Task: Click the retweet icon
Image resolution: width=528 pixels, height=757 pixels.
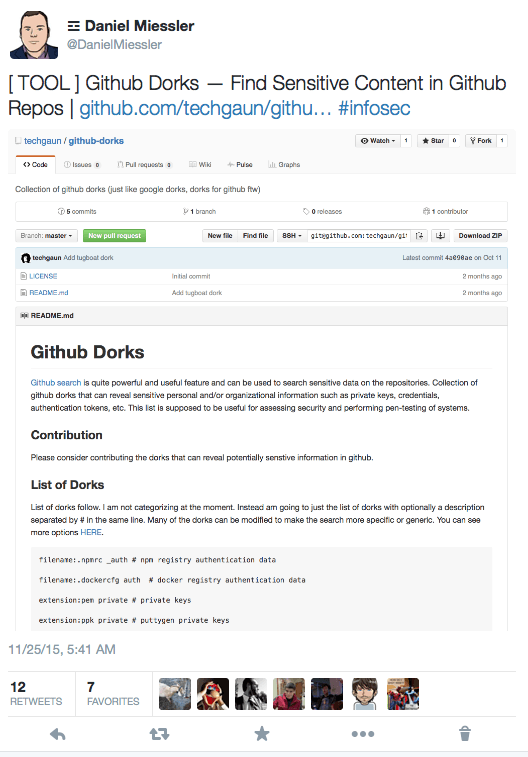Action: click(x=159, y=734)
